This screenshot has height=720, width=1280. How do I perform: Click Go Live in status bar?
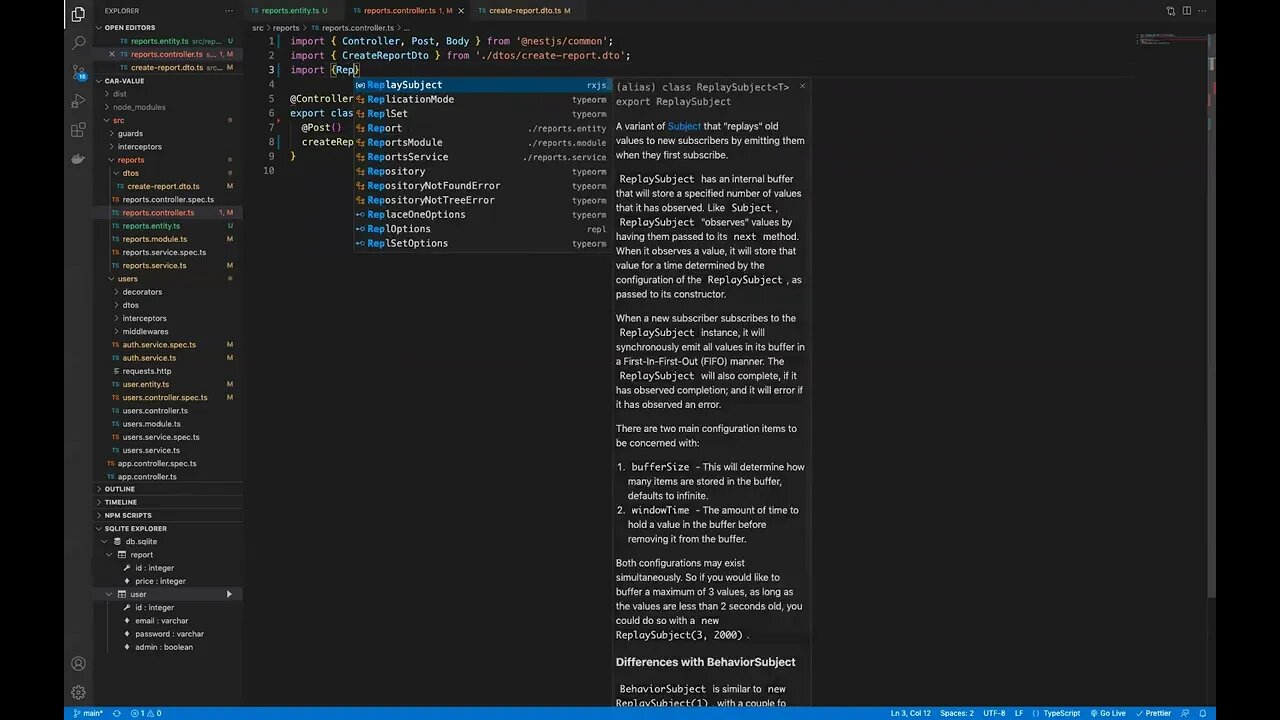[x=1108, y=713]
